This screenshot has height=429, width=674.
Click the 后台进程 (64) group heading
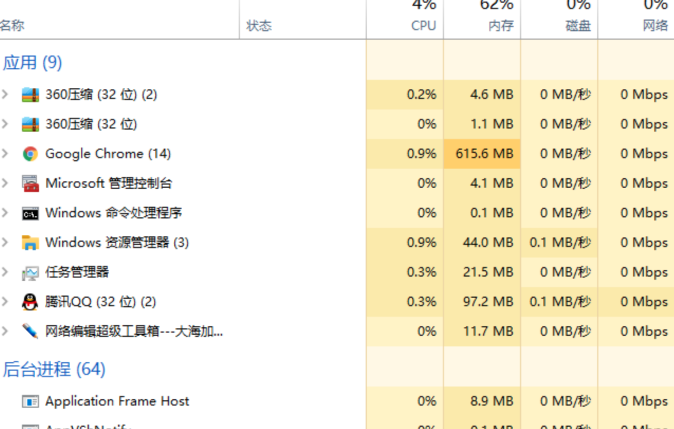[54, 369]
